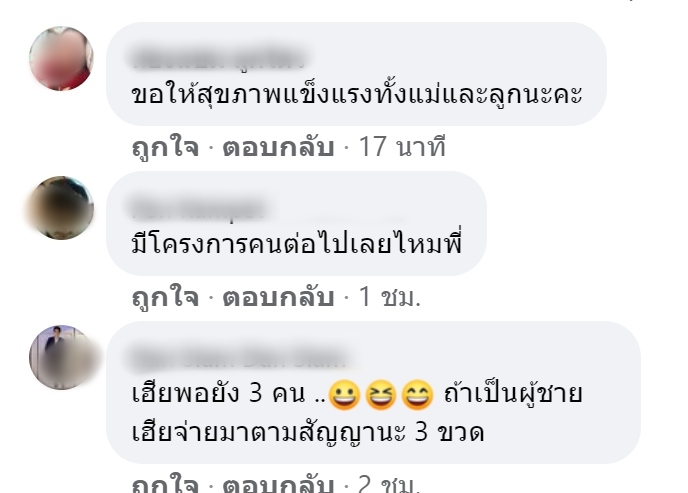
Task: Like the comment posted 2 ชม. ago
Action: tap(166, 483)
